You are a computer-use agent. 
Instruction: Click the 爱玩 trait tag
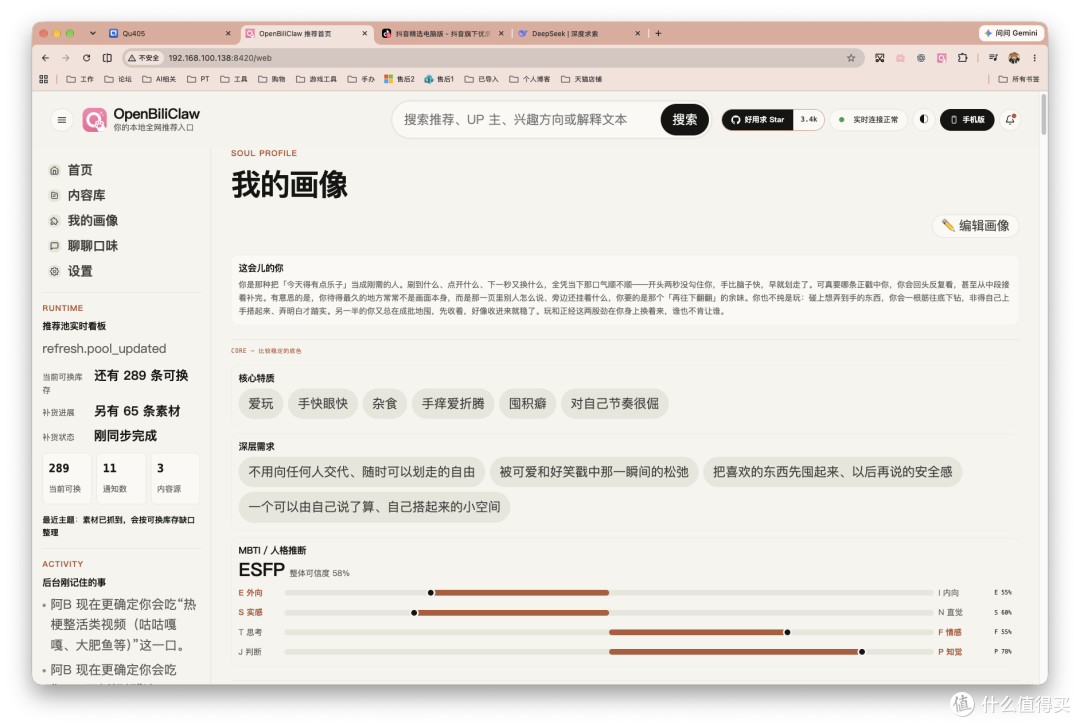click(x=261, y=404)
